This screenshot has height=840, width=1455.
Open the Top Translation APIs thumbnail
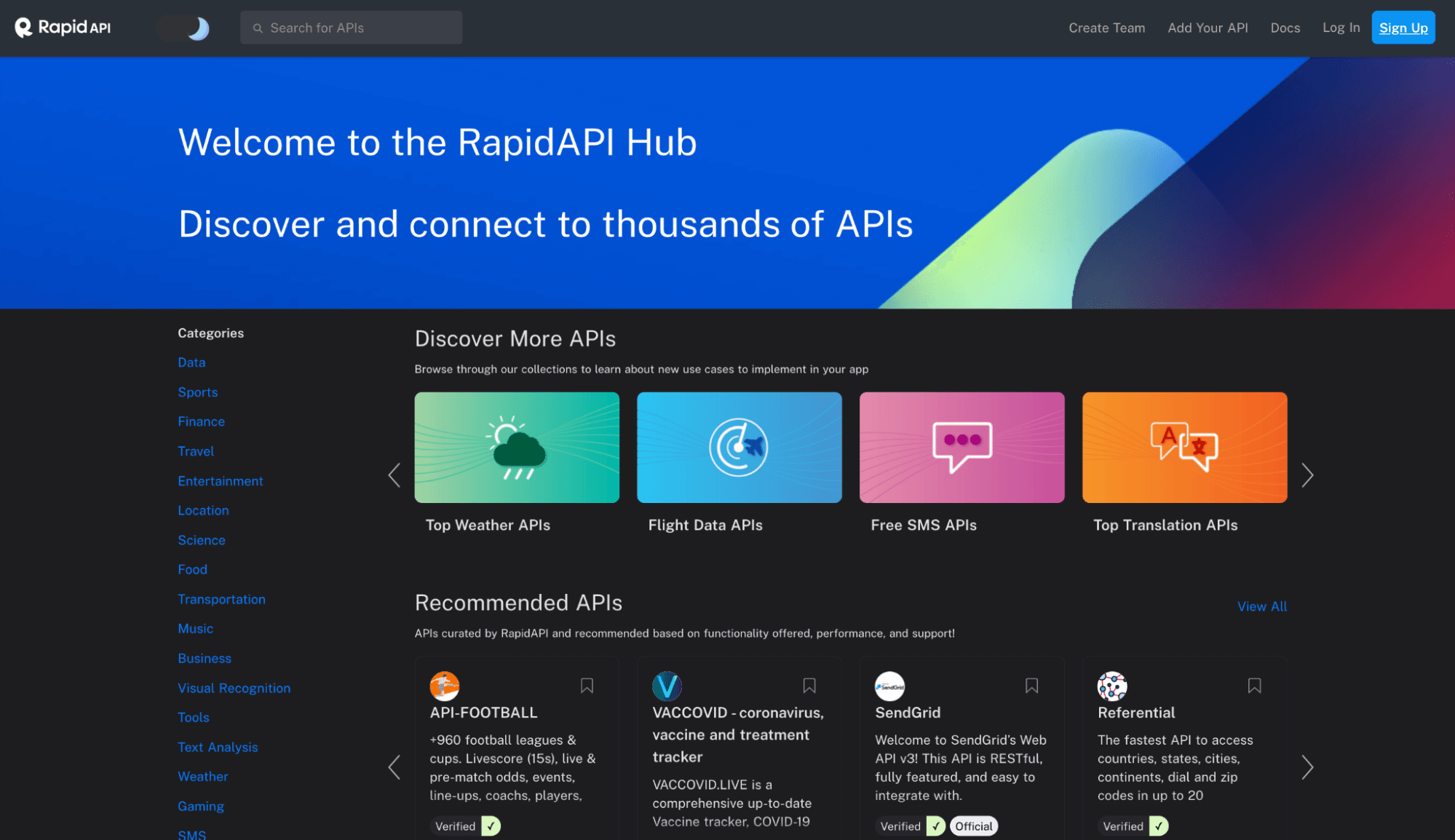(x=1184, y=447)
